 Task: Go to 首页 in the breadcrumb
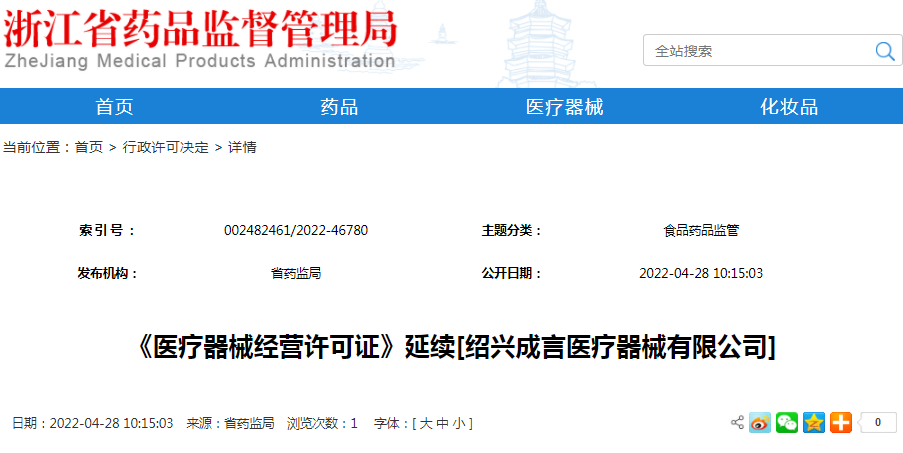point(89,147)
